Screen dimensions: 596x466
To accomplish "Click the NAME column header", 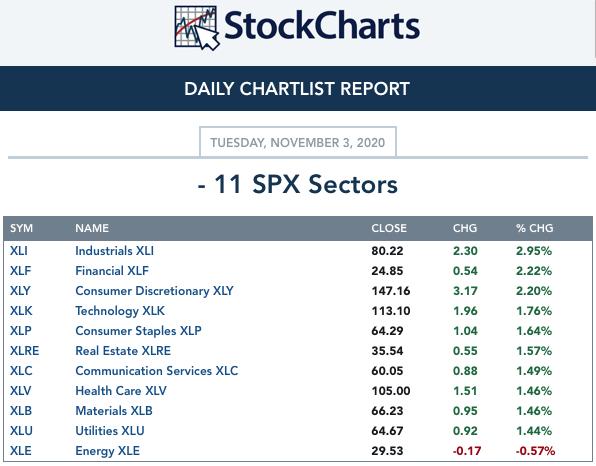I will click(x=92, y=228).
